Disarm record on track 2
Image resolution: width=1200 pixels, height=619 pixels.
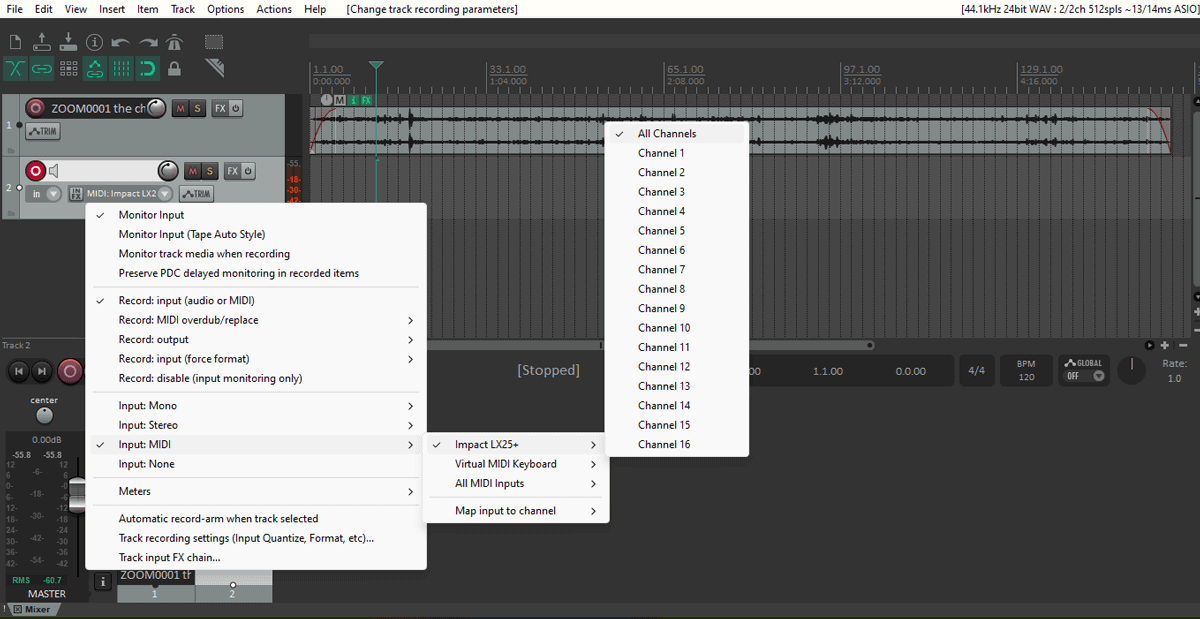[x=36, y=171]
